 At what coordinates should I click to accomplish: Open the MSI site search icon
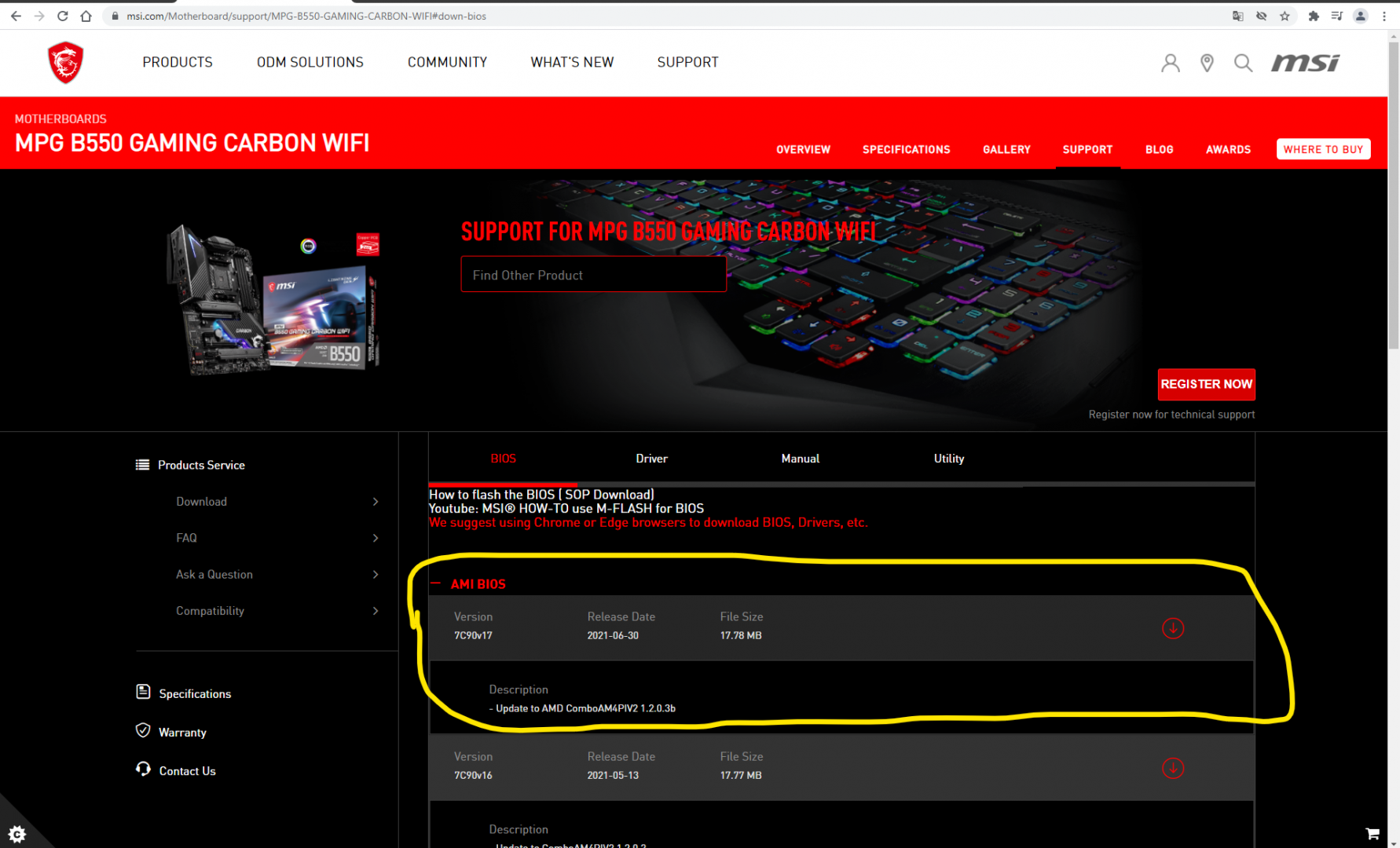pyautogui.click(x=1243, y=63)
